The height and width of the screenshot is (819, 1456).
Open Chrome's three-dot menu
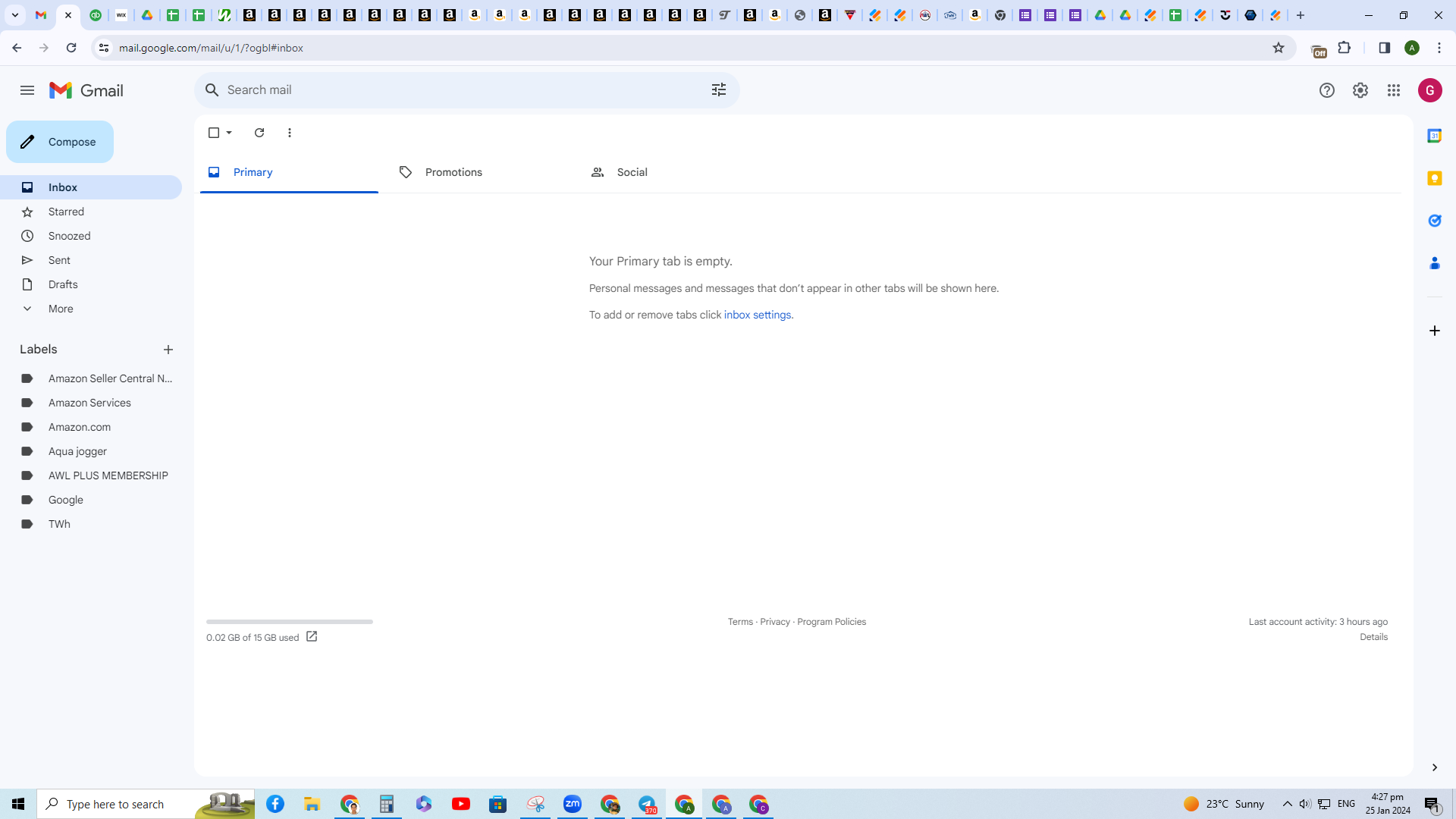click(x=1439, y=48)
